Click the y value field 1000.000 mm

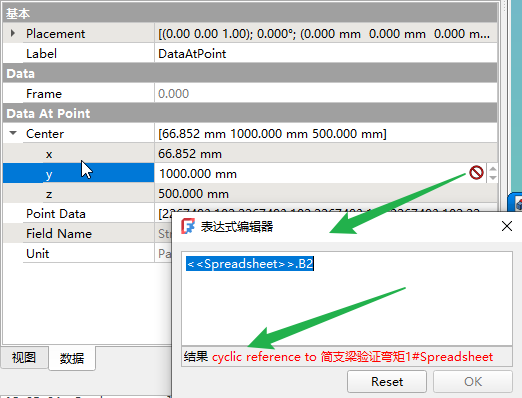(198, 174)
